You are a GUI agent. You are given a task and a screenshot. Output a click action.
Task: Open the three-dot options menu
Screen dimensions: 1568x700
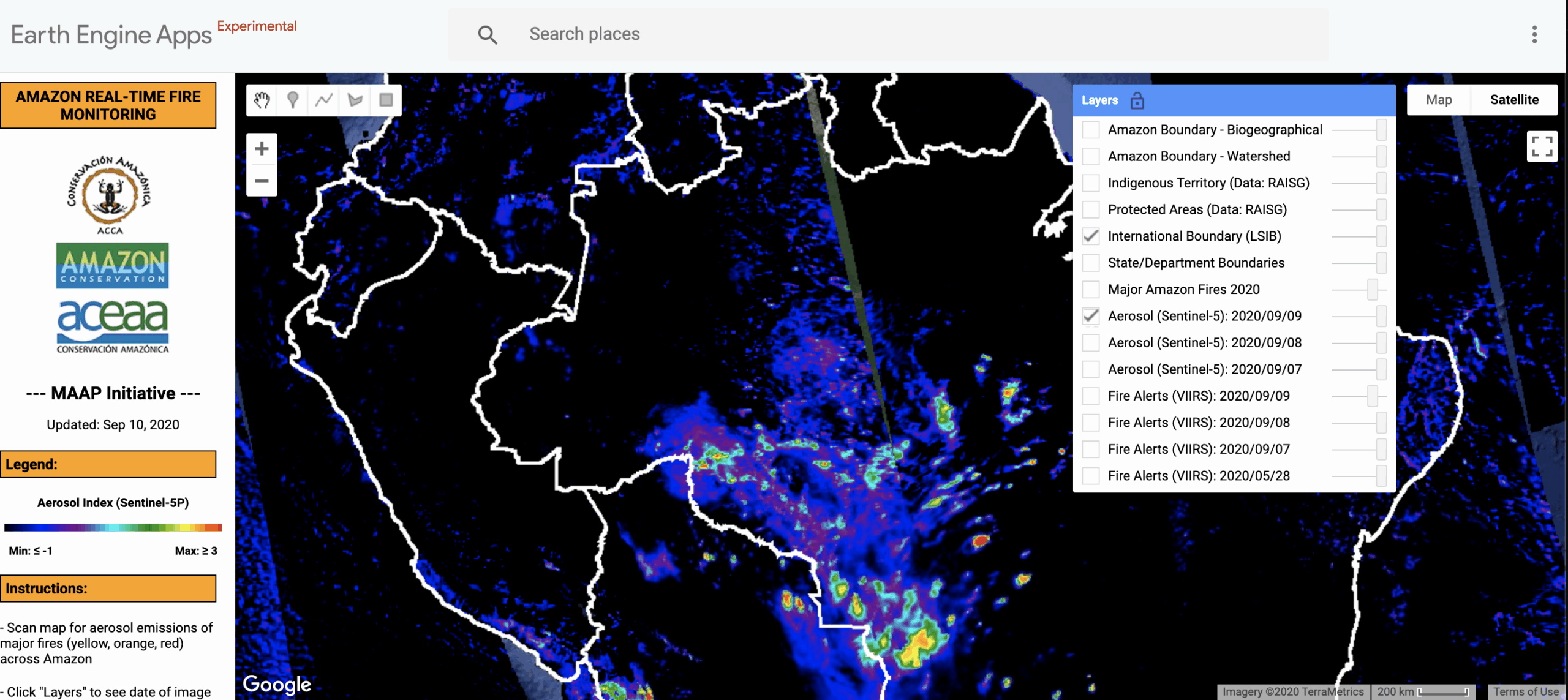1534,34
